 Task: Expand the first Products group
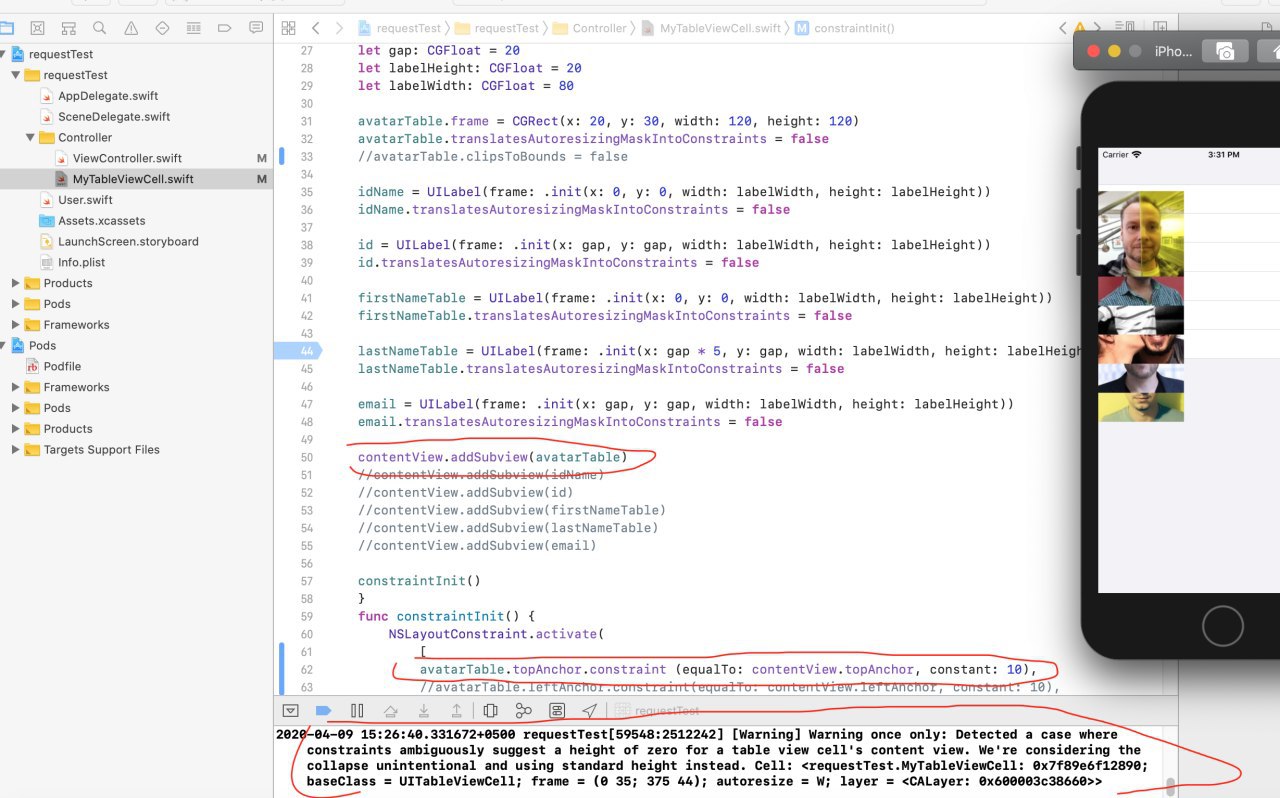point(16,283)
